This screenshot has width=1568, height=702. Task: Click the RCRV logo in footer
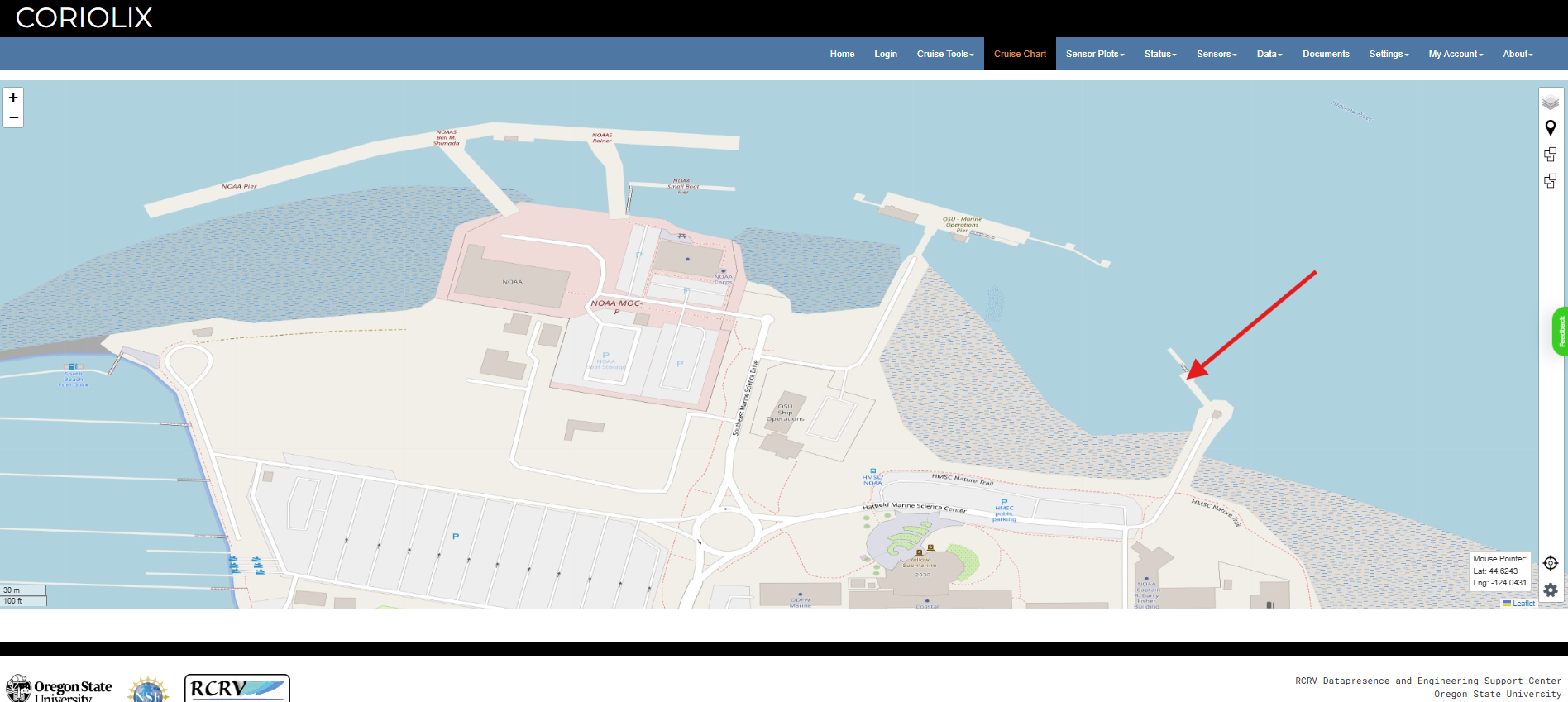tap(237, 688)
